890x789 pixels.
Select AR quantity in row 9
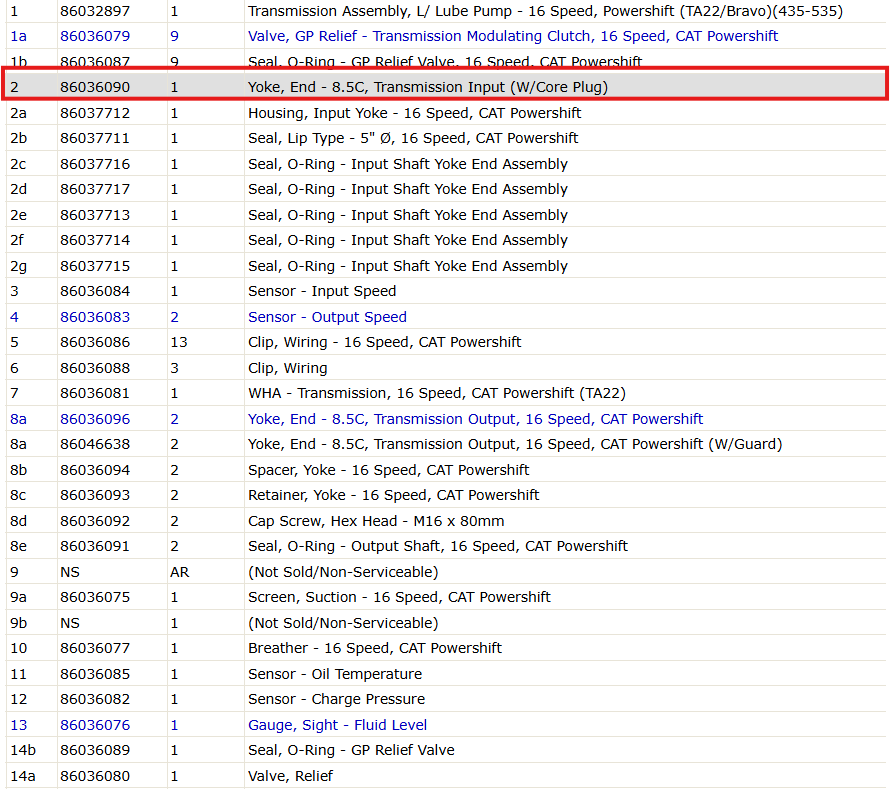point(179,572)
